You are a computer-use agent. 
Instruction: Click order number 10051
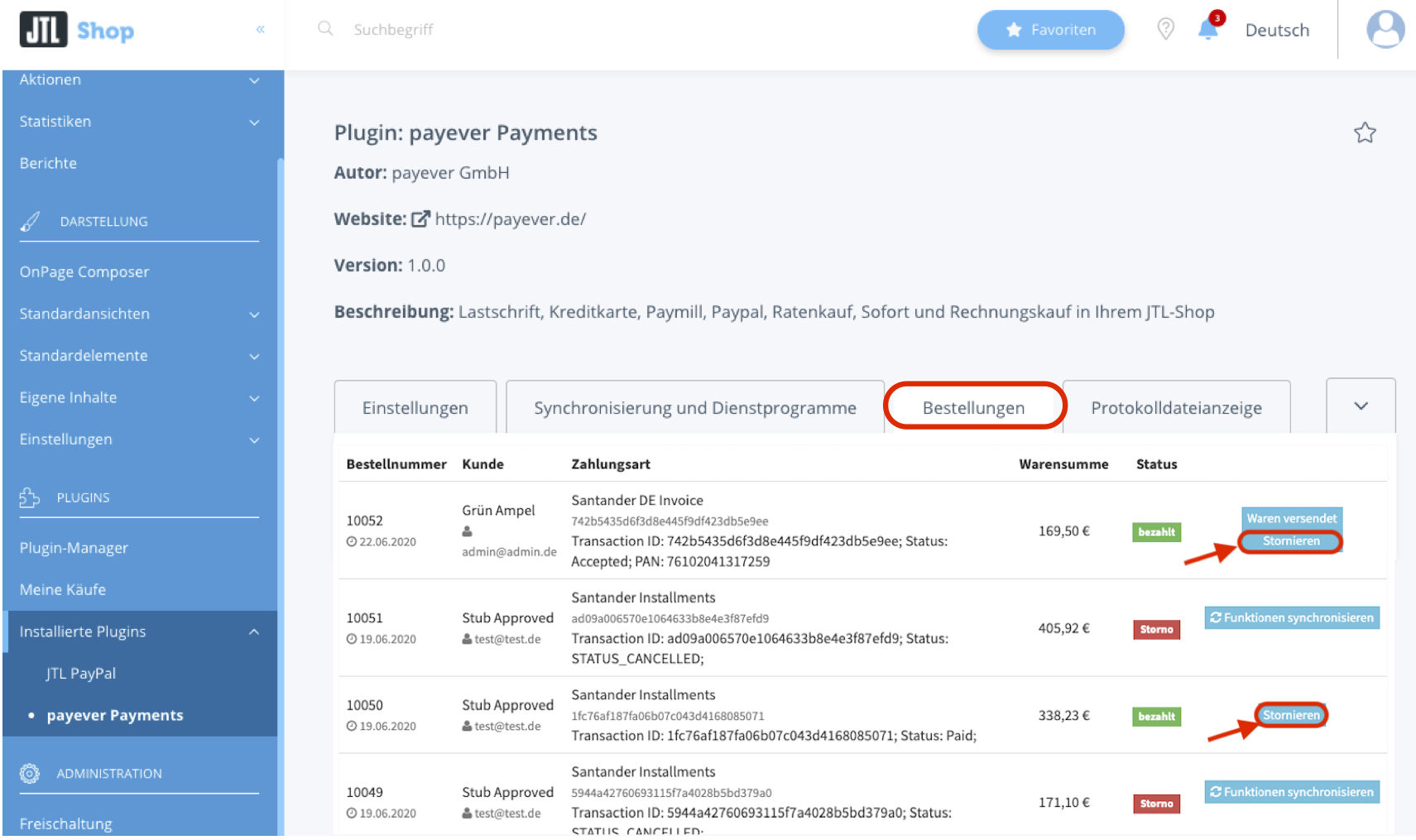coord(364,618)
